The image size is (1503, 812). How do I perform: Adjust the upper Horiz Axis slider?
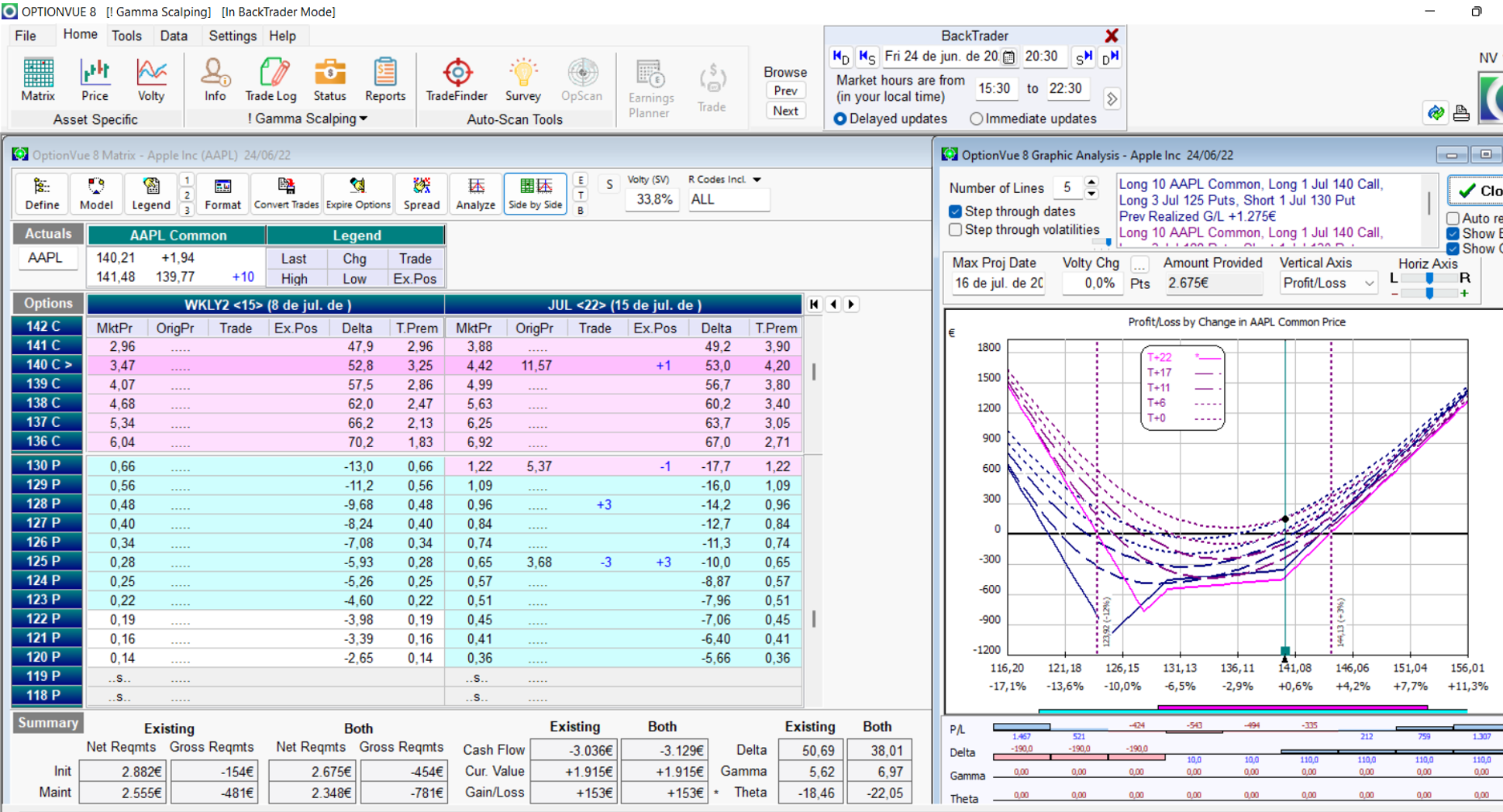tap(1429, 278)
